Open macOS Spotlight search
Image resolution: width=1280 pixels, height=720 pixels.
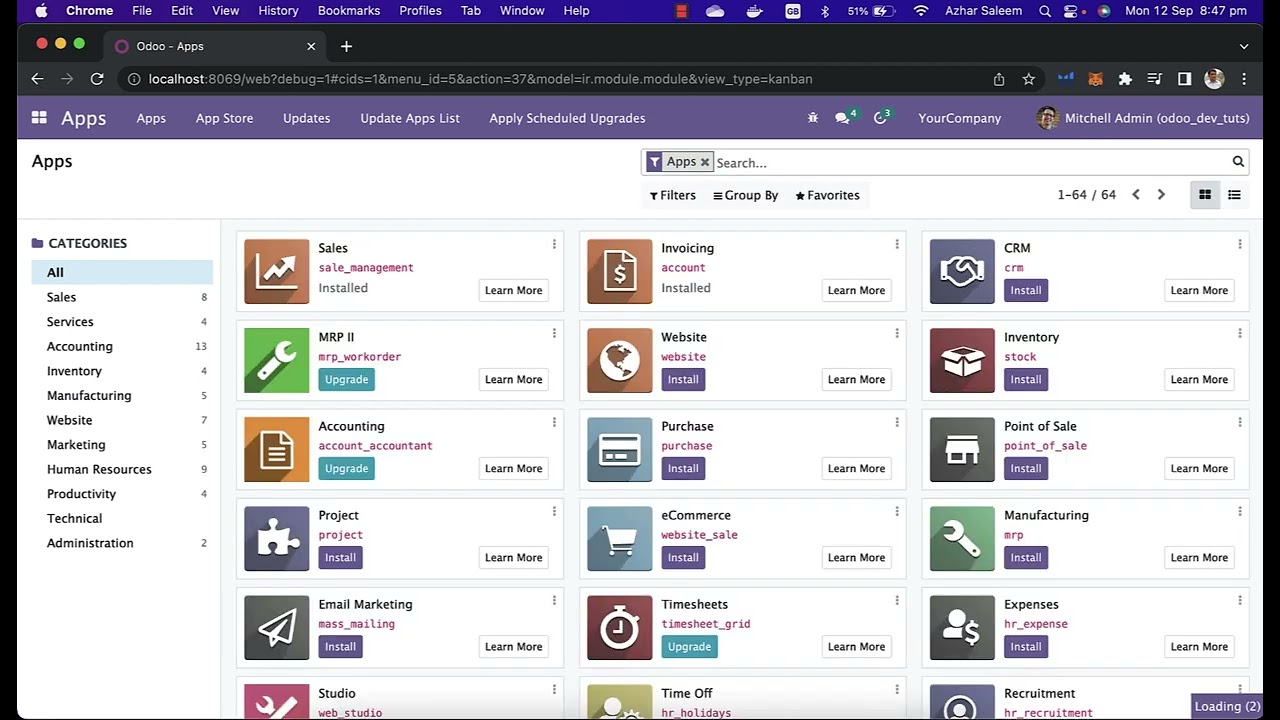[x=1045, y=11]
